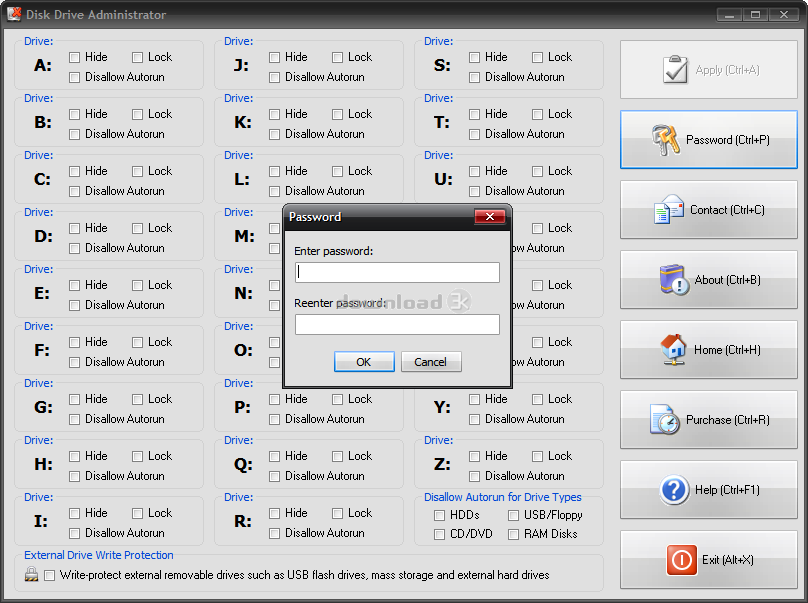Screen dimensions: 808x603
Task: Click the Help question mark icon
Action: pyautogui.click(x=674, y=490)
